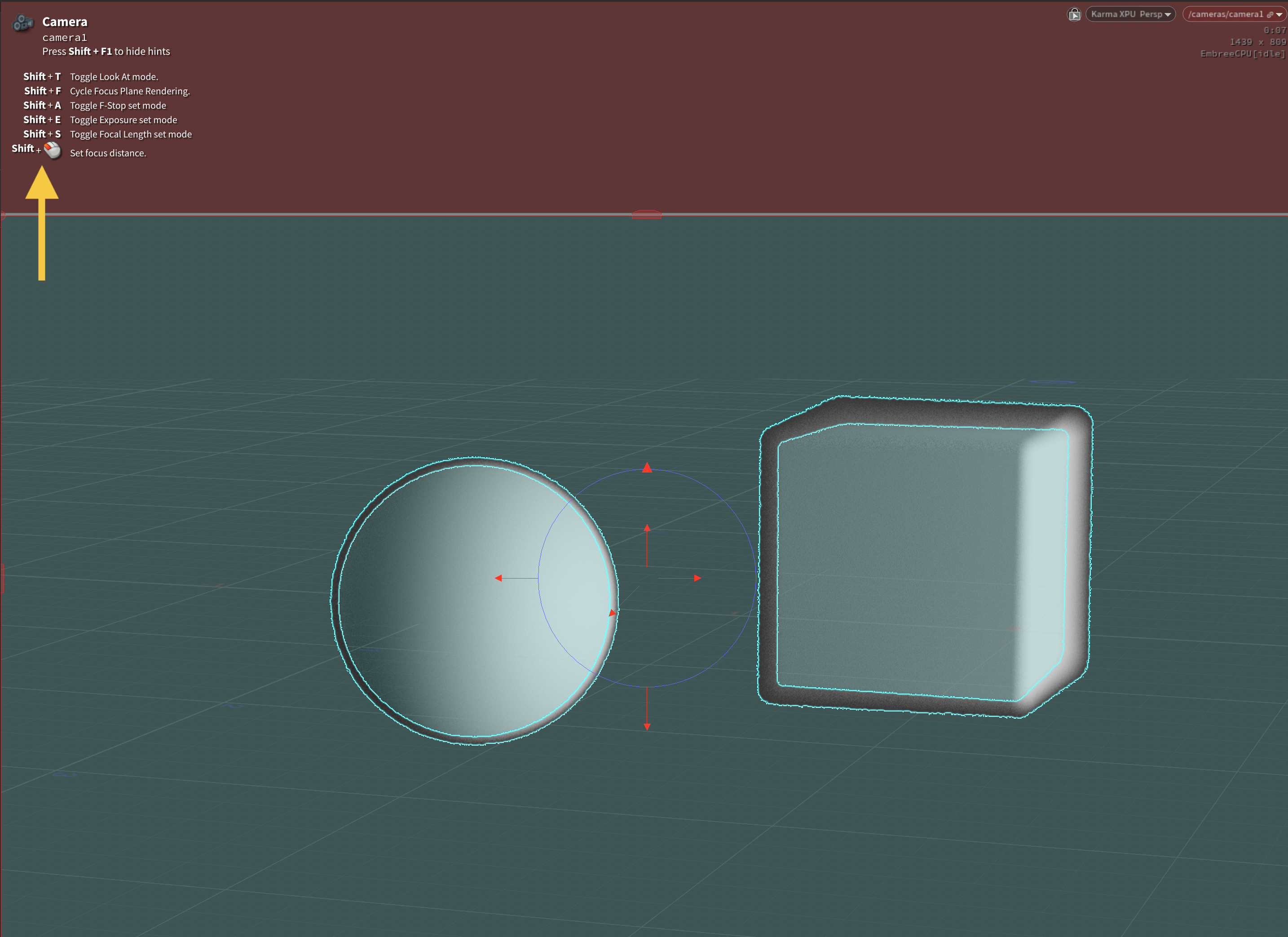The height and width of the screenshot is (937, 1288).
Task: Click the "Toggle F-Stop set mode" hint
Action: pyautogui.click(x=118, y=106)
